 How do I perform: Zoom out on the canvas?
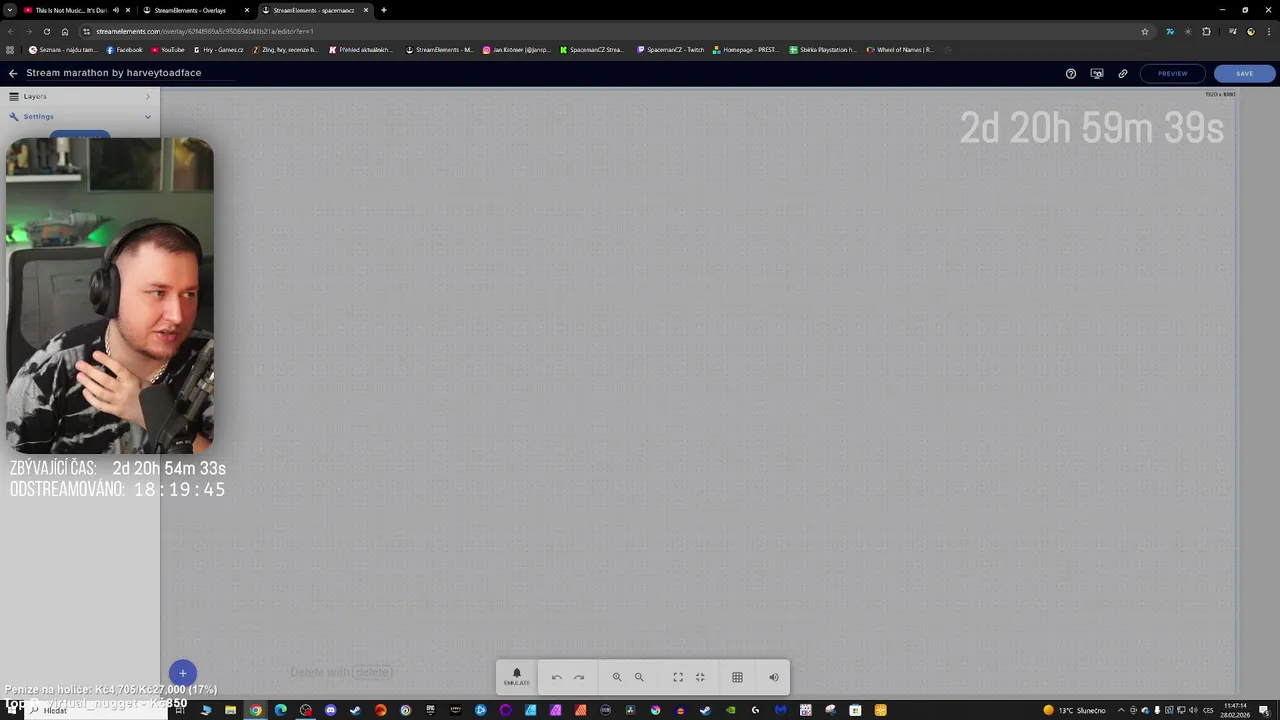(639, 677)
